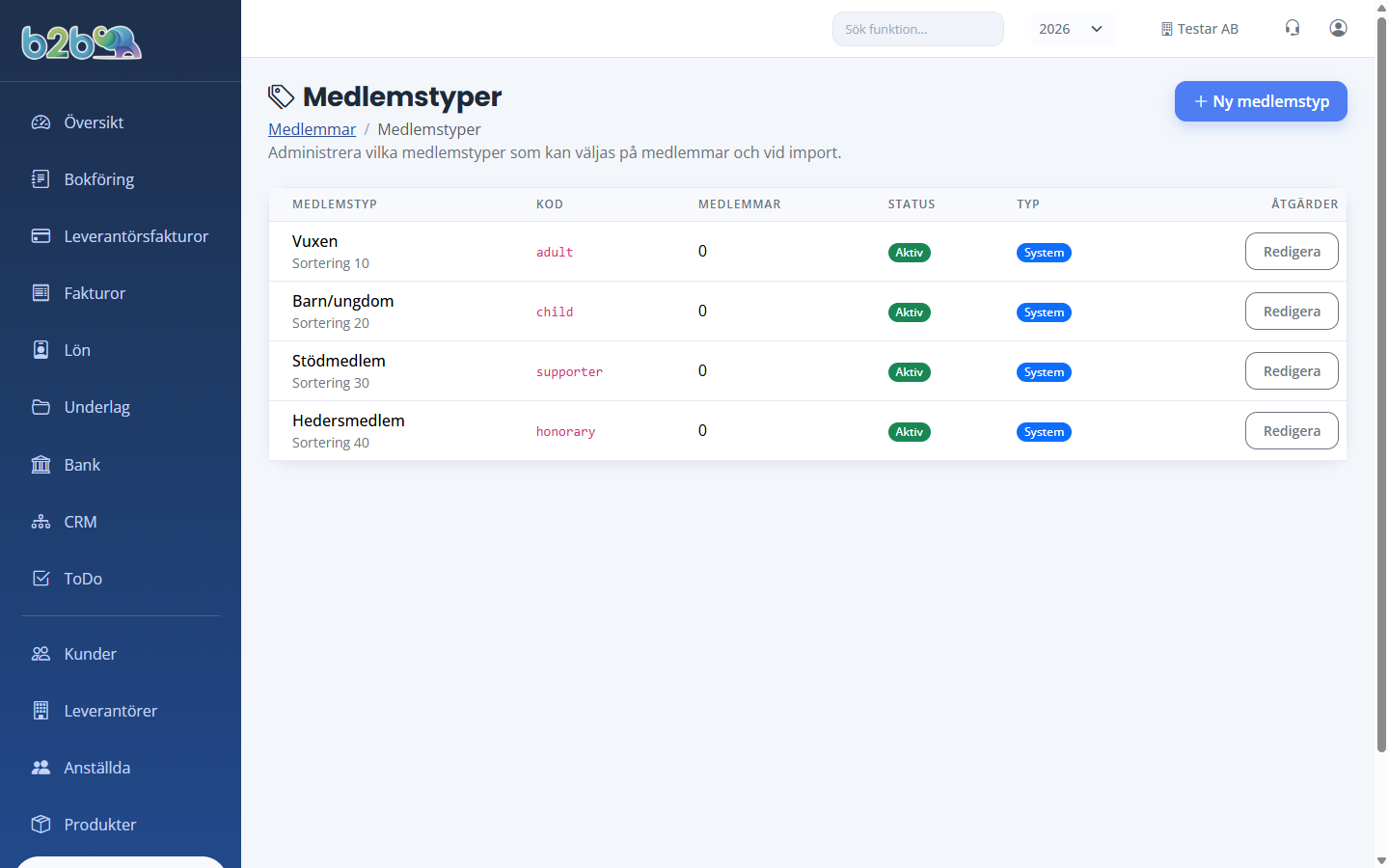Edit the Barn/ungdom member type

click(x=1292, y=312)
